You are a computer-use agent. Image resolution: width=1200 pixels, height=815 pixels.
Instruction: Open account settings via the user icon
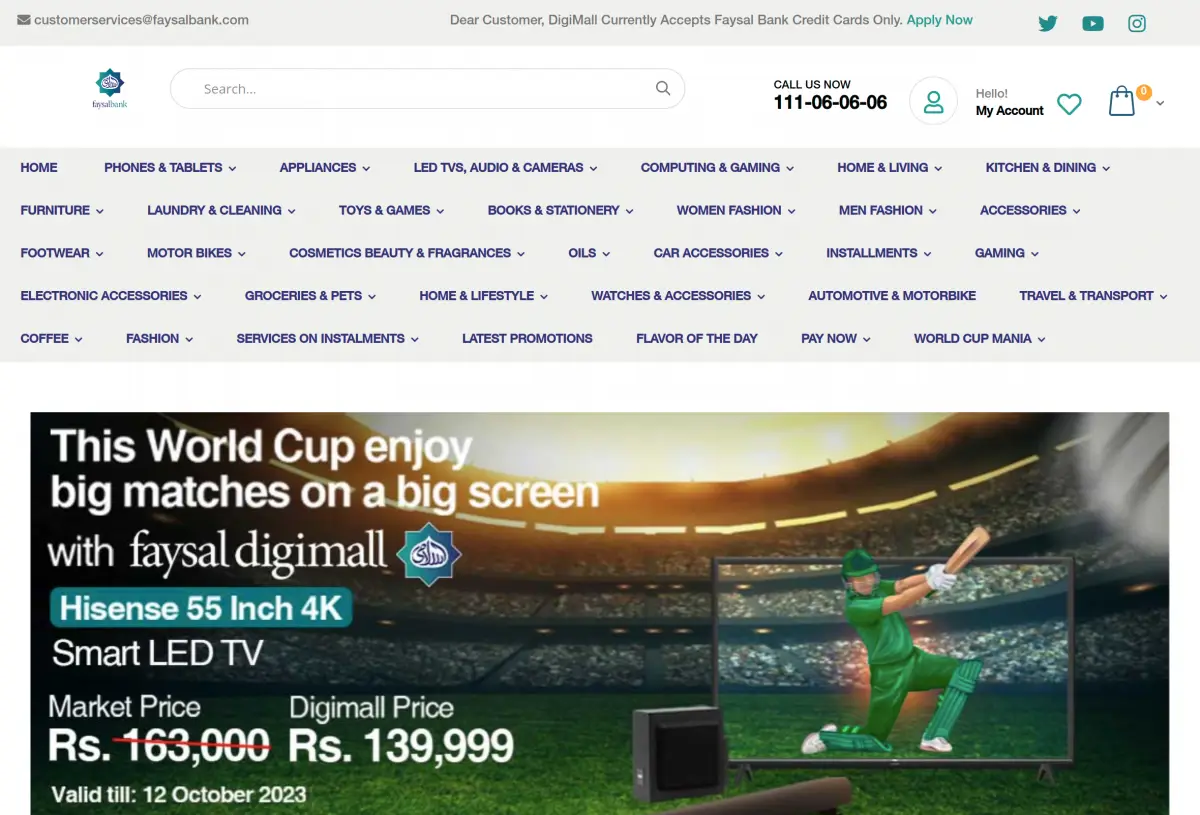click(x=933, y=100)
